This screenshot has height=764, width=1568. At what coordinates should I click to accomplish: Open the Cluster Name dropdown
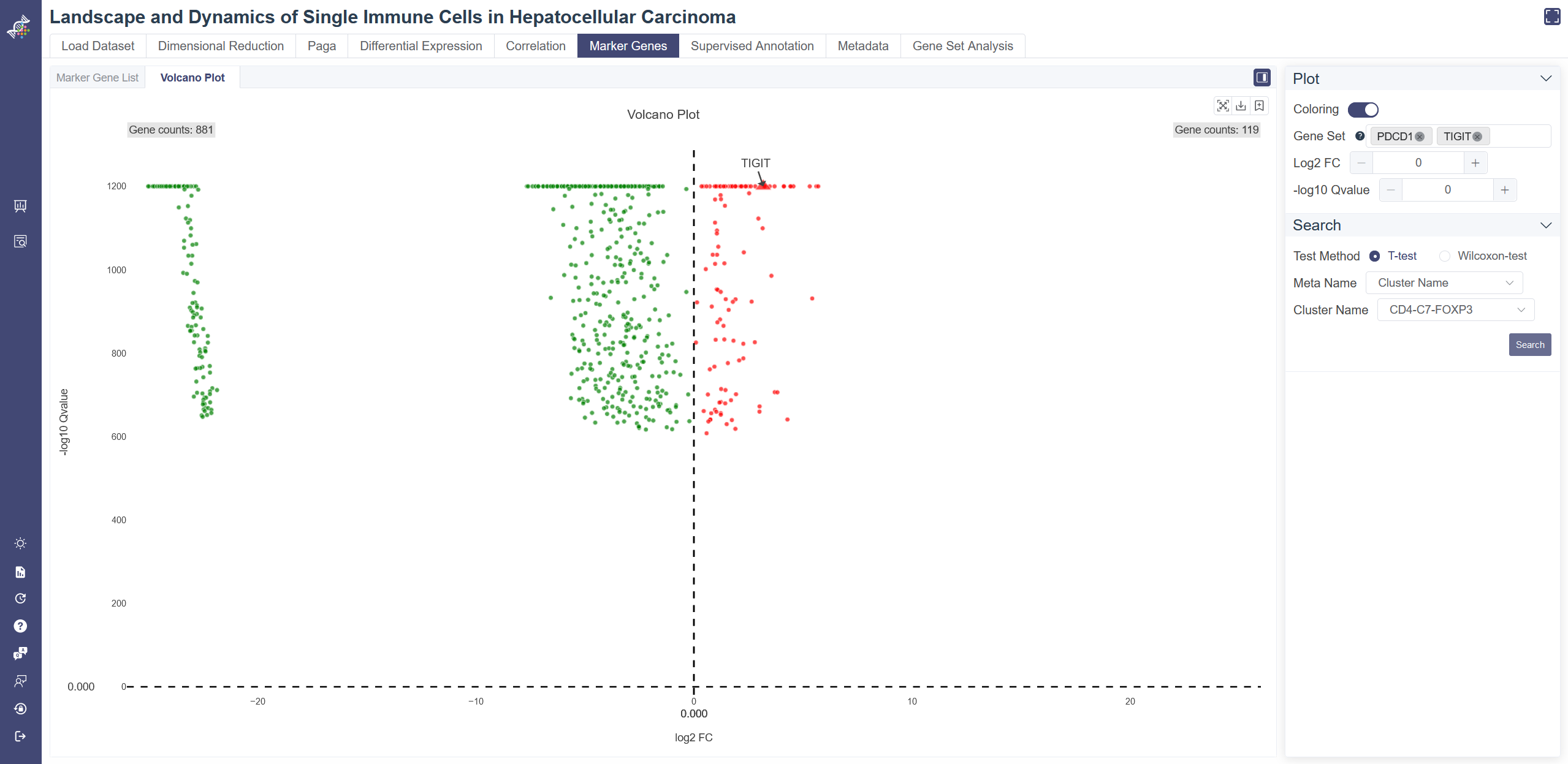pyautogui.click(x=1455, y=310)
